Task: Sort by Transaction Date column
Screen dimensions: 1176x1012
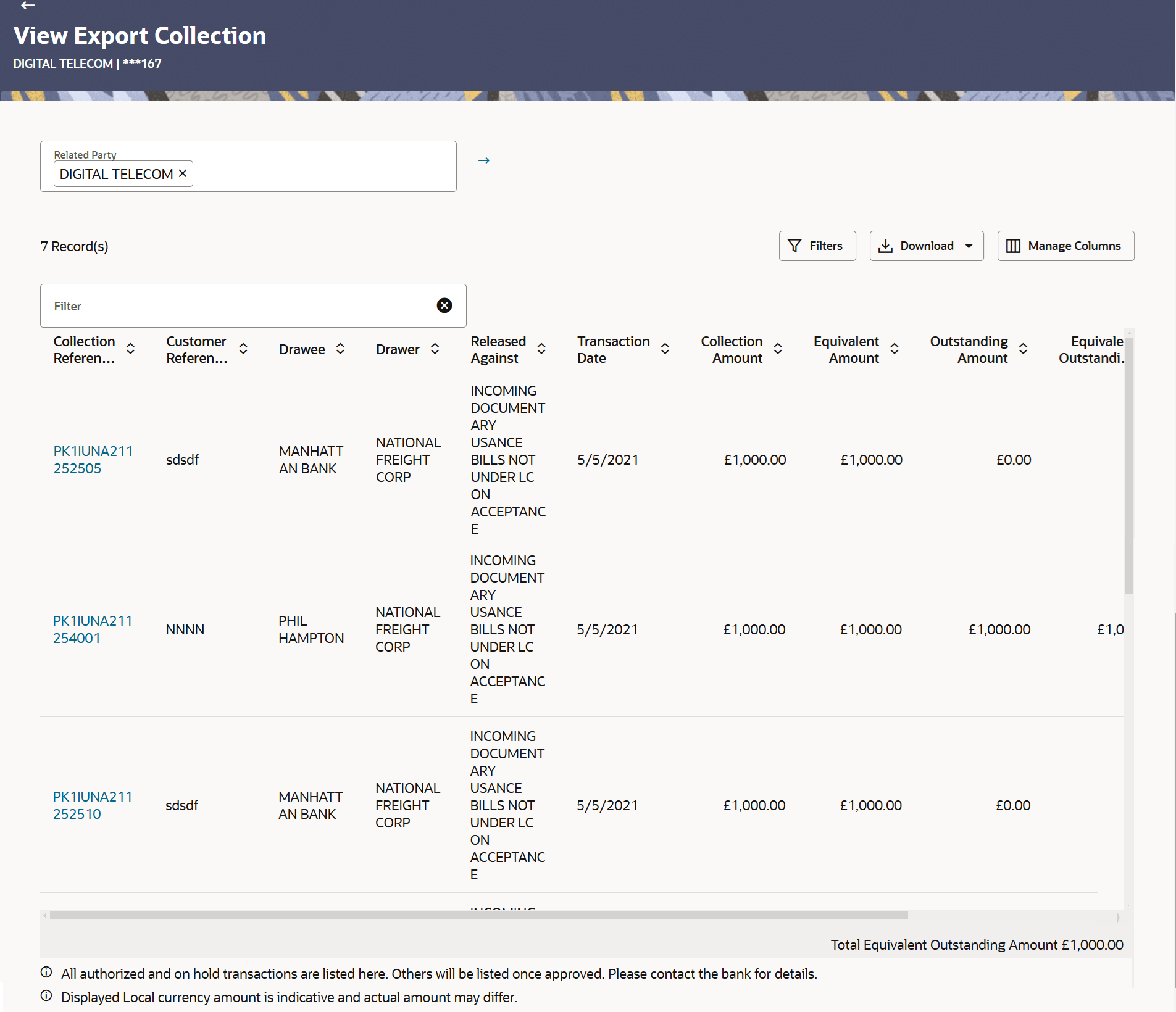Action: 665,349
